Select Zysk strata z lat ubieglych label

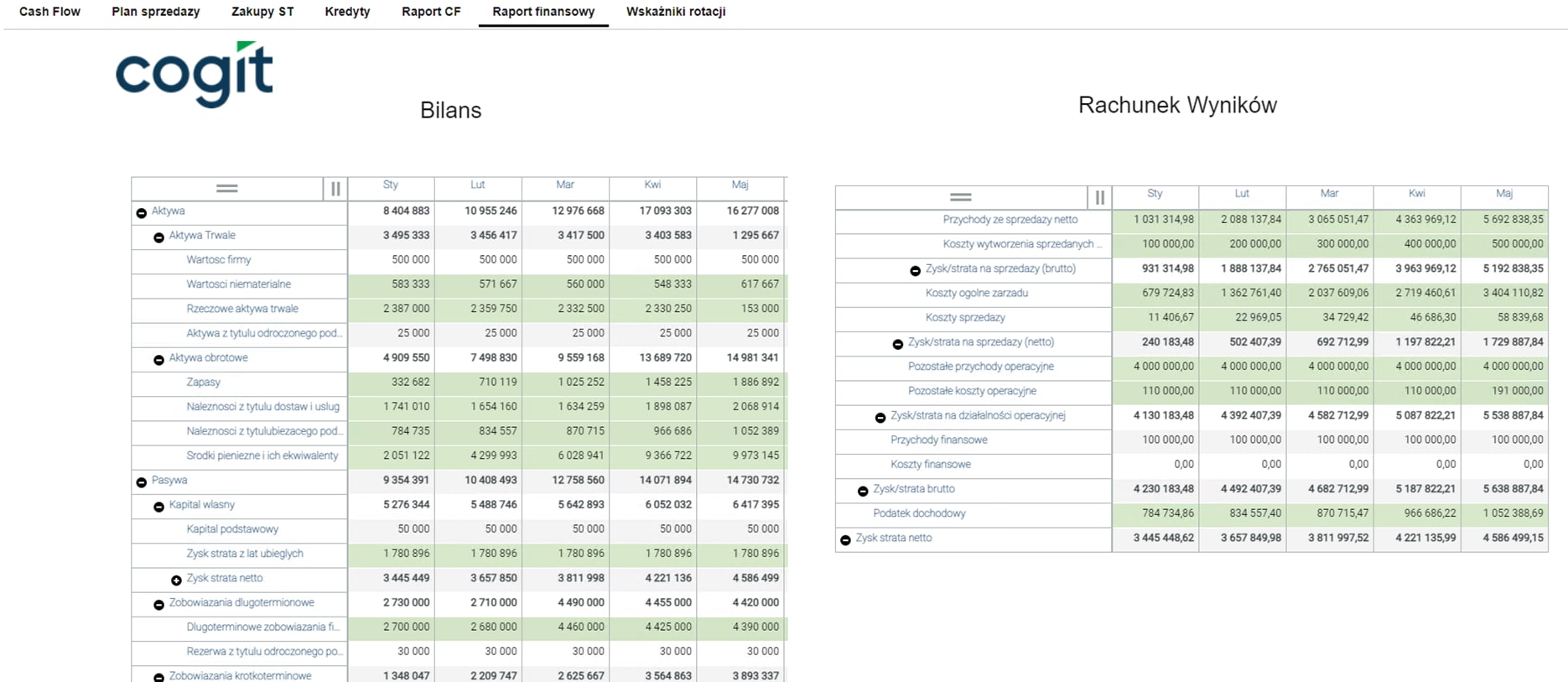tap(245, 554)
